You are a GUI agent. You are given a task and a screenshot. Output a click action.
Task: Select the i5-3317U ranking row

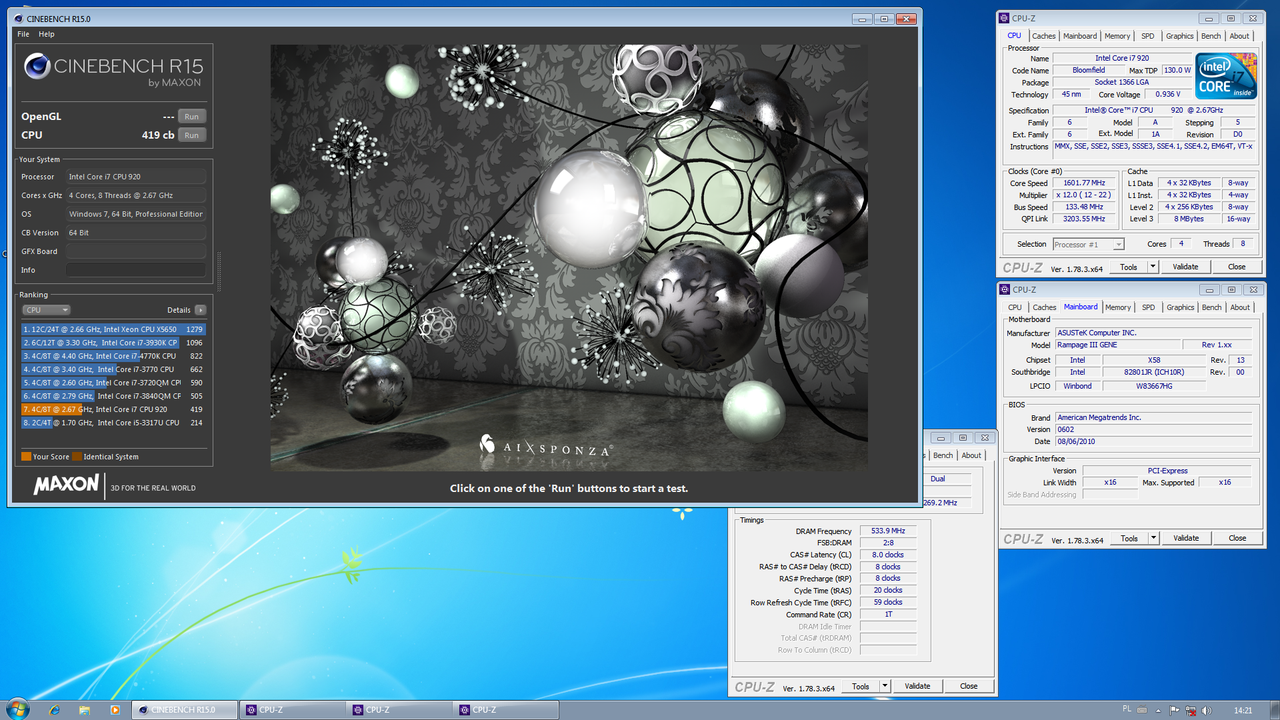(113, 423)
